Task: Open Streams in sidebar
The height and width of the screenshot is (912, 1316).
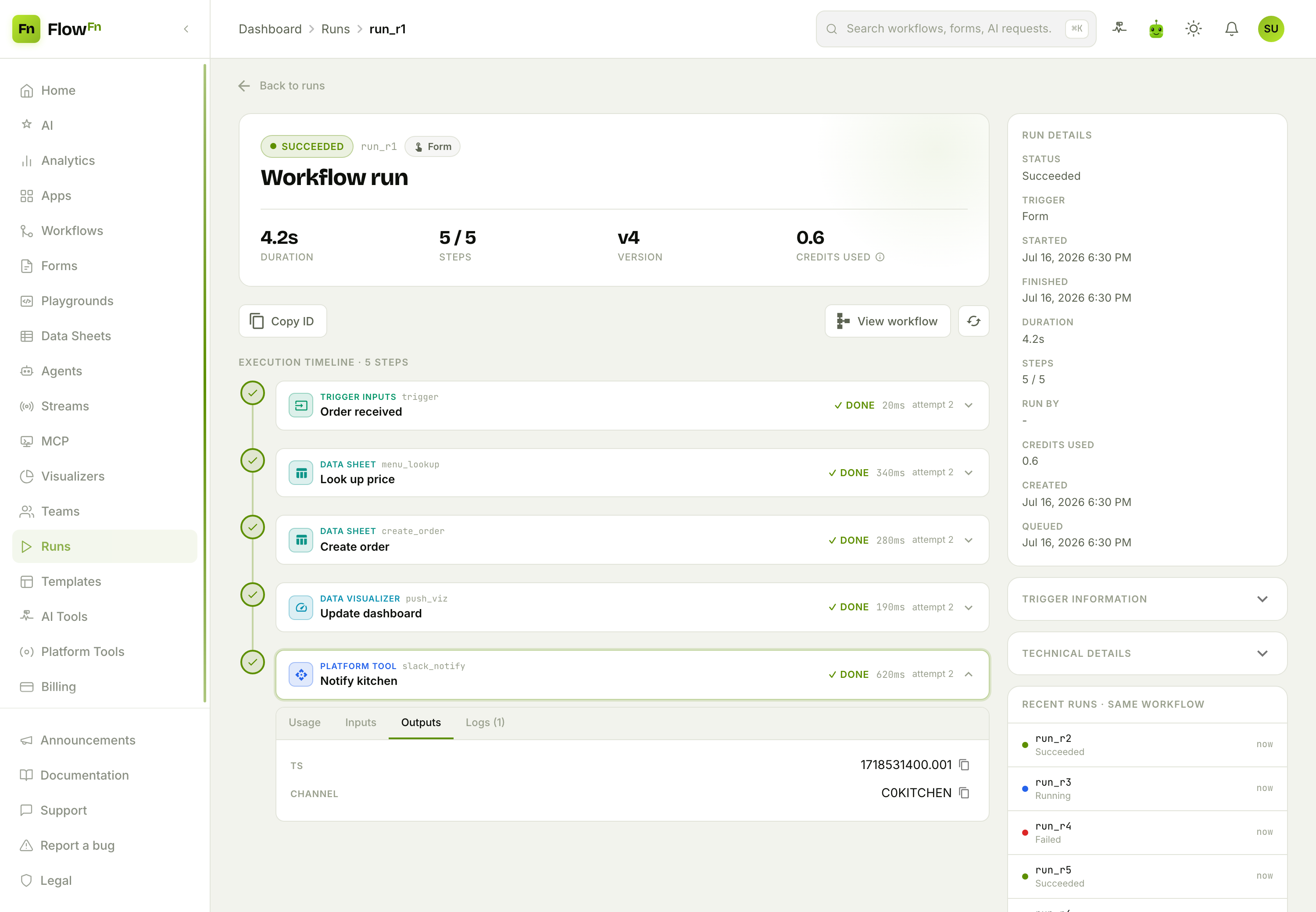Action: [x=104, y=406]
